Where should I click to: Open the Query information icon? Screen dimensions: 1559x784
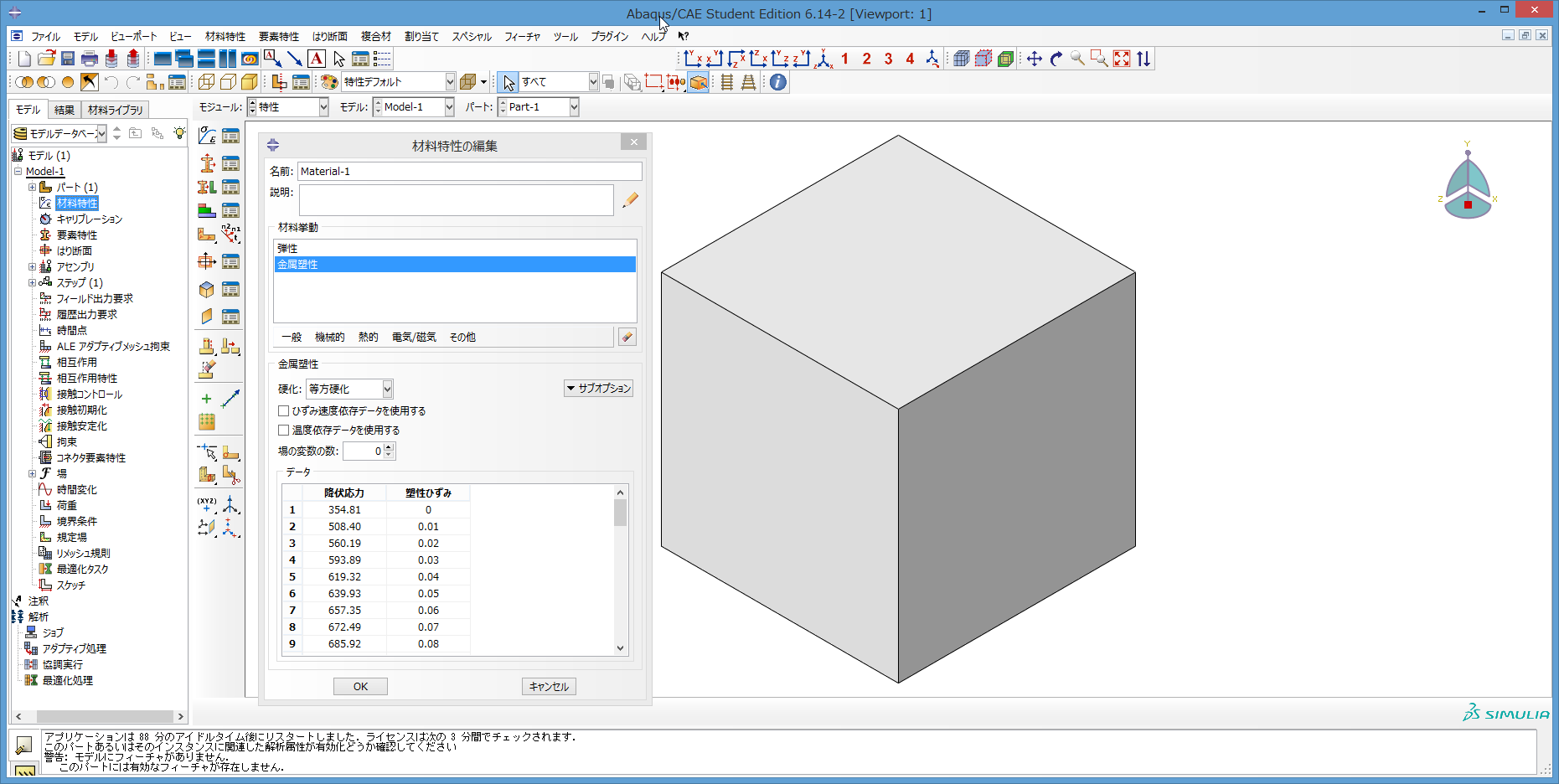(778, 82)
